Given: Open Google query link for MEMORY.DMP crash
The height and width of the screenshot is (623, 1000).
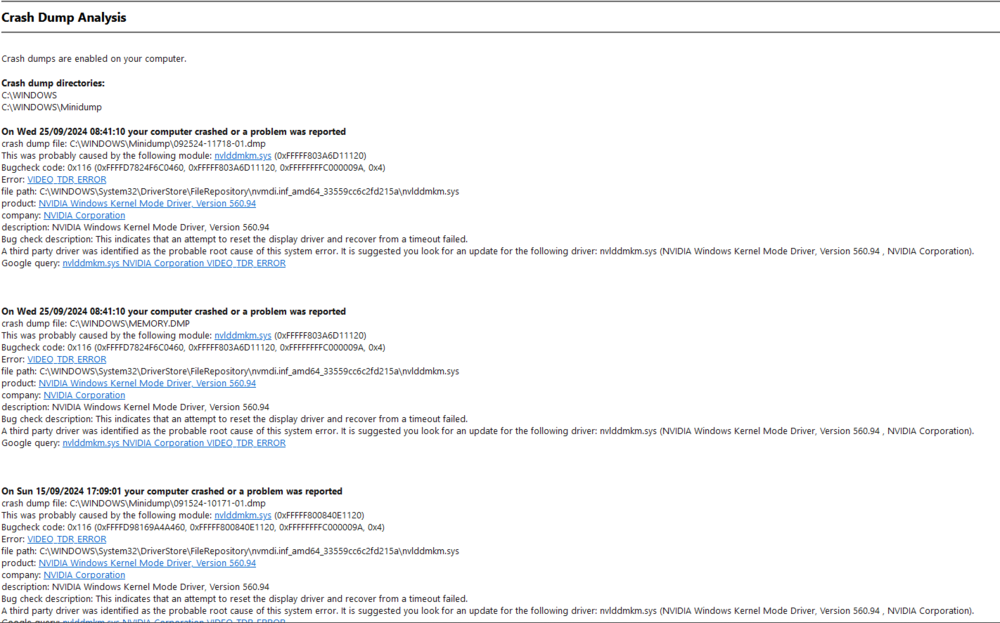Looking at the screenshot, I should coord(173,444).
